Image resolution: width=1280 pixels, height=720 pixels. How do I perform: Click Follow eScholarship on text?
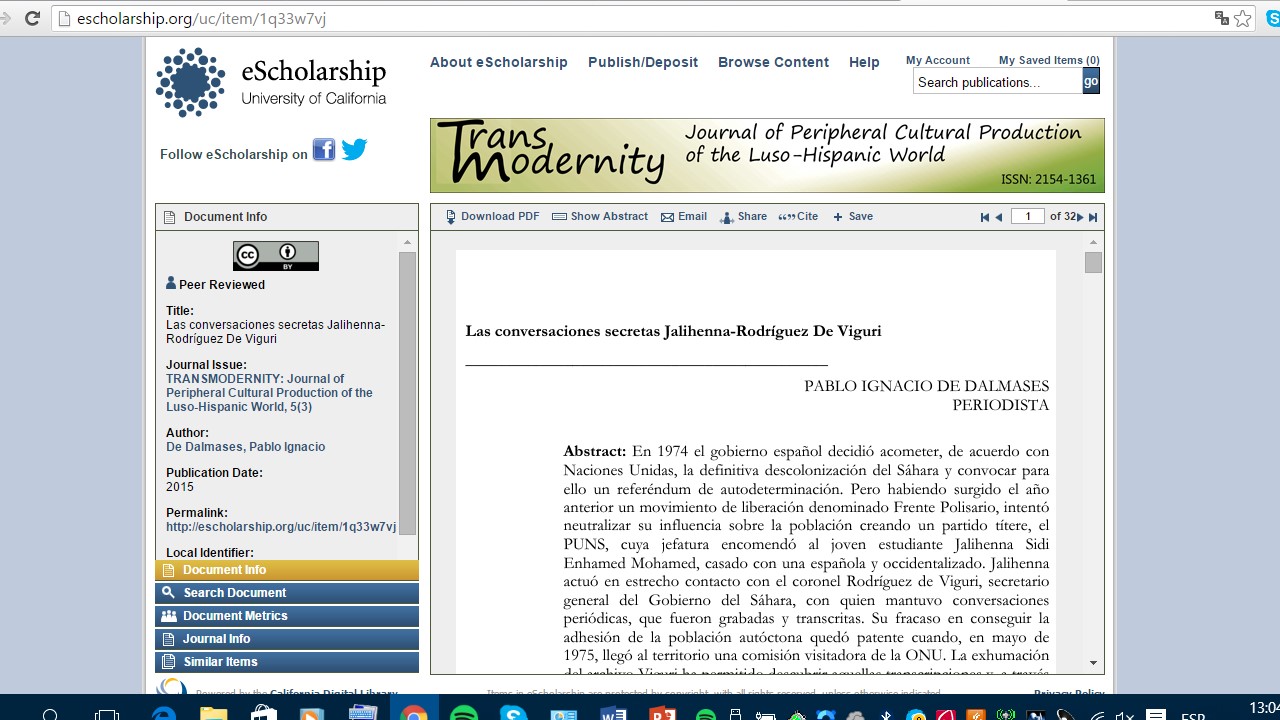coord(234,154)
